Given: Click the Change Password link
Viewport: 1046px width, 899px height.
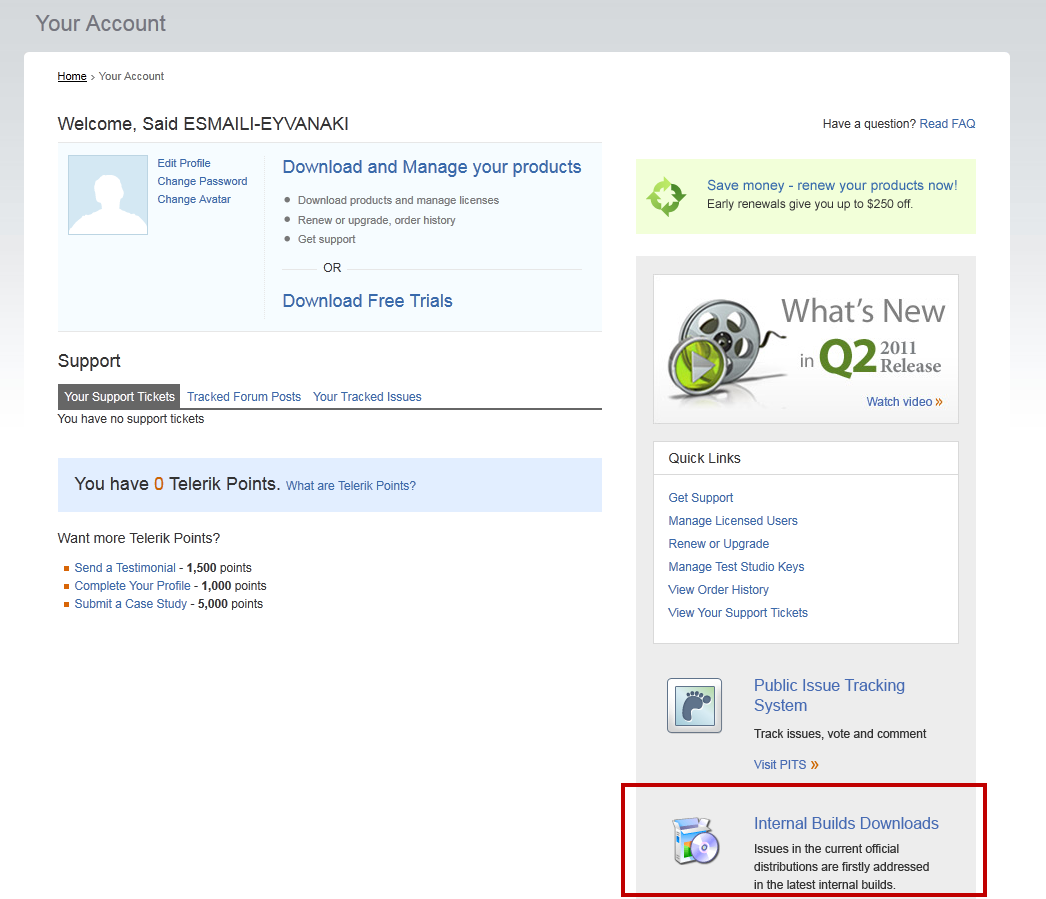Looking at the screenshot, I should pyautogui.click(x=202, y=181).
